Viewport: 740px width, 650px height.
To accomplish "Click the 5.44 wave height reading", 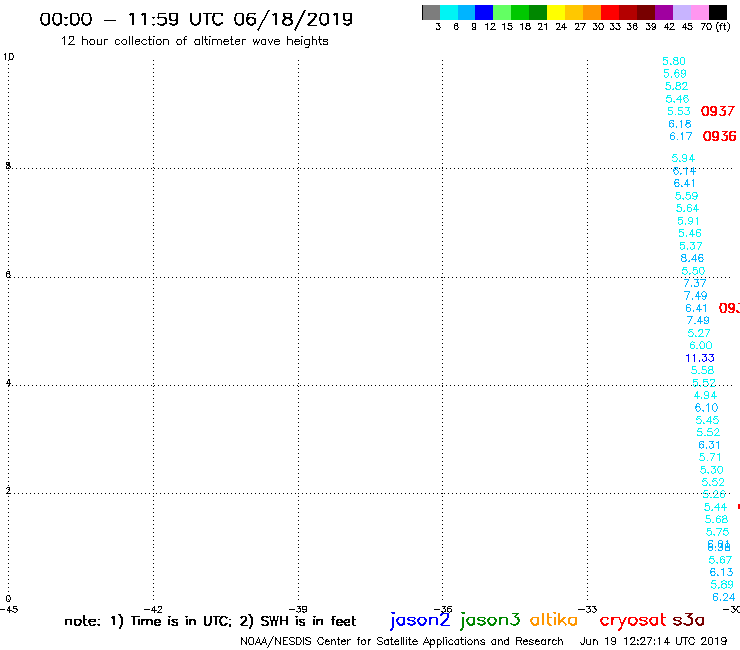I will coord(715,507).
